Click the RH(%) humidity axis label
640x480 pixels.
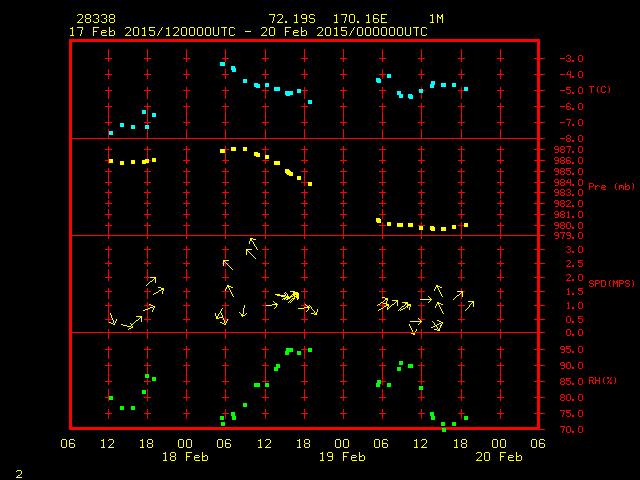[x=602, y=381]
